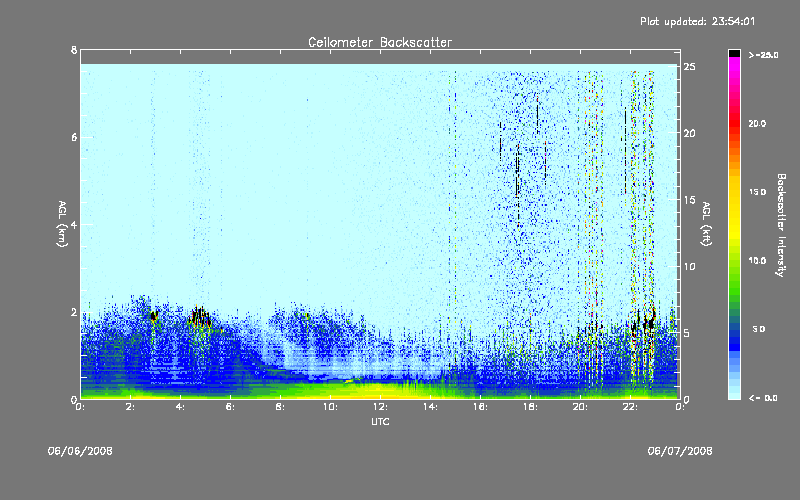800x500 pixels.
Task: Click the "10" tick on the kft axis
Action: [690, 266]
